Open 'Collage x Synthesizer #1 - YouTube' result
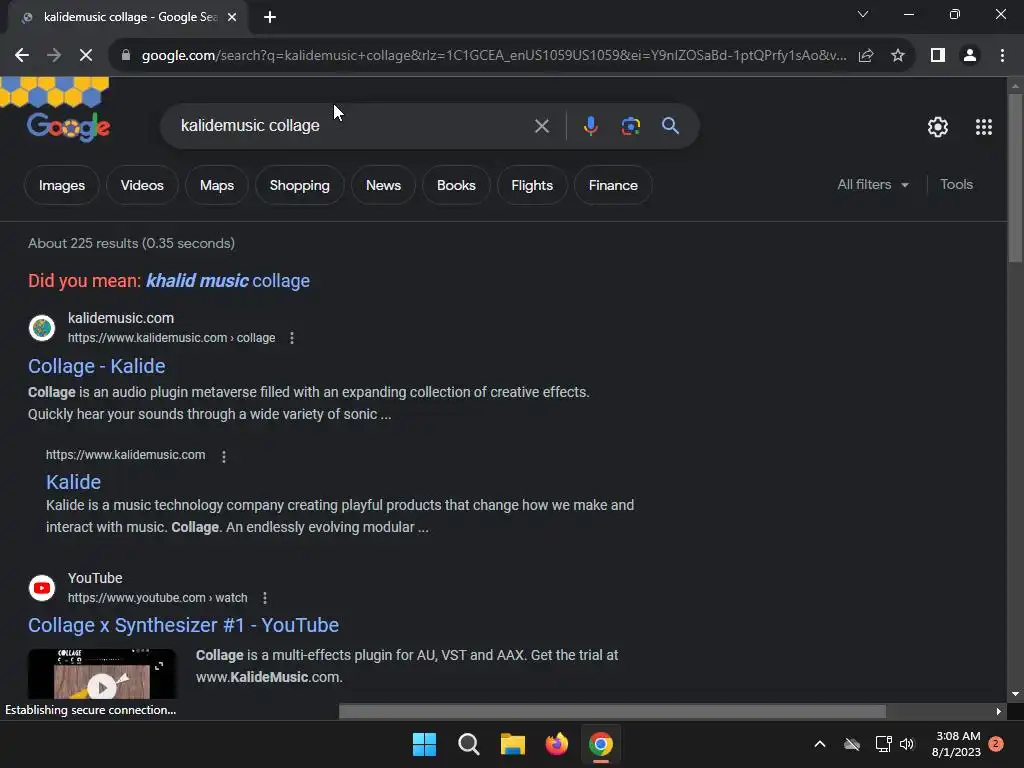 184,626
